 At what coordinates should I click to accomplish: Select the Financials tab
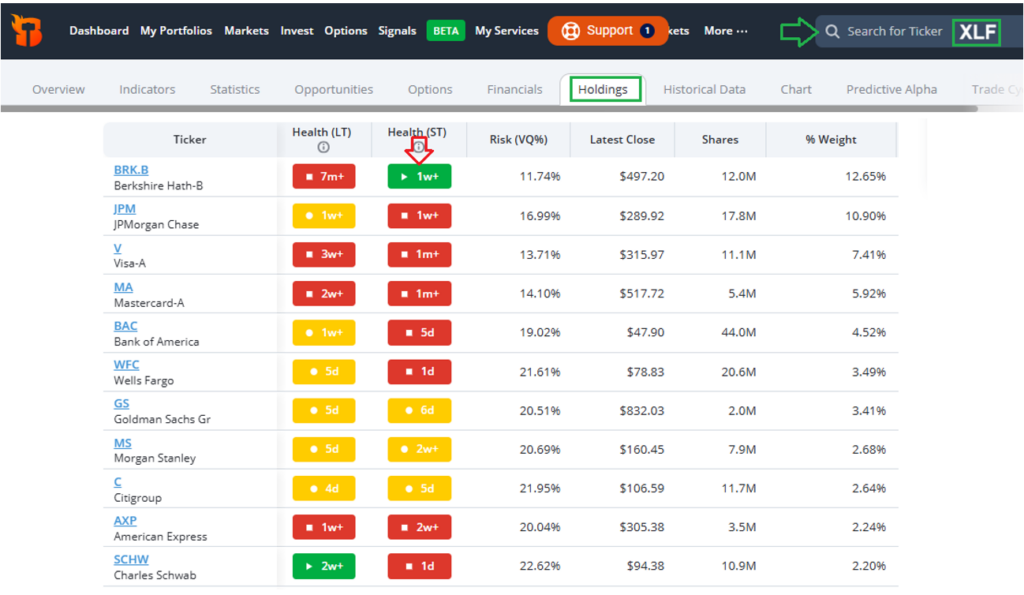point(514,89)
